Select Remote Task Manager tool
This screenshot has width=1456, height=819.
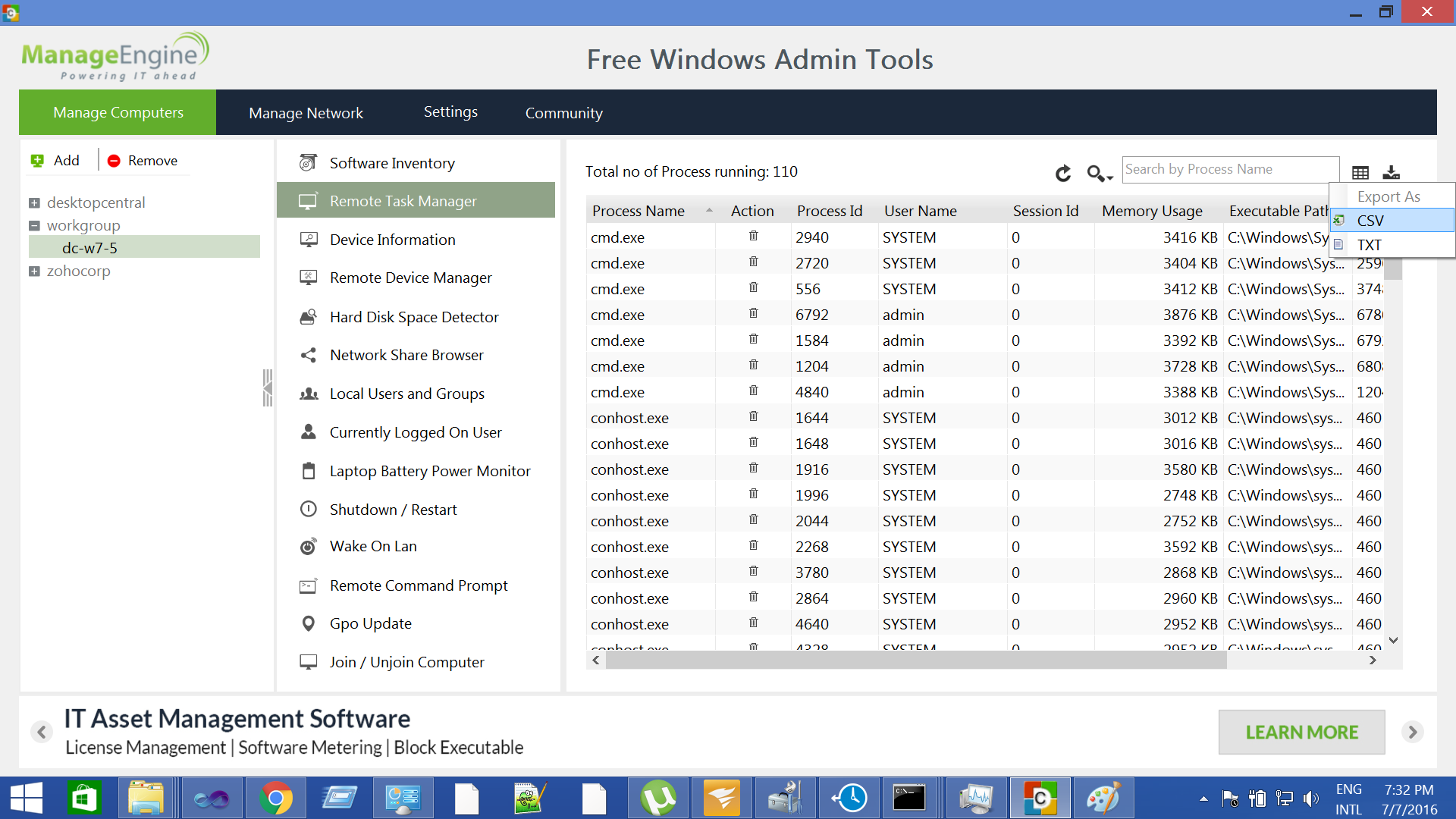tap(416, 200)
